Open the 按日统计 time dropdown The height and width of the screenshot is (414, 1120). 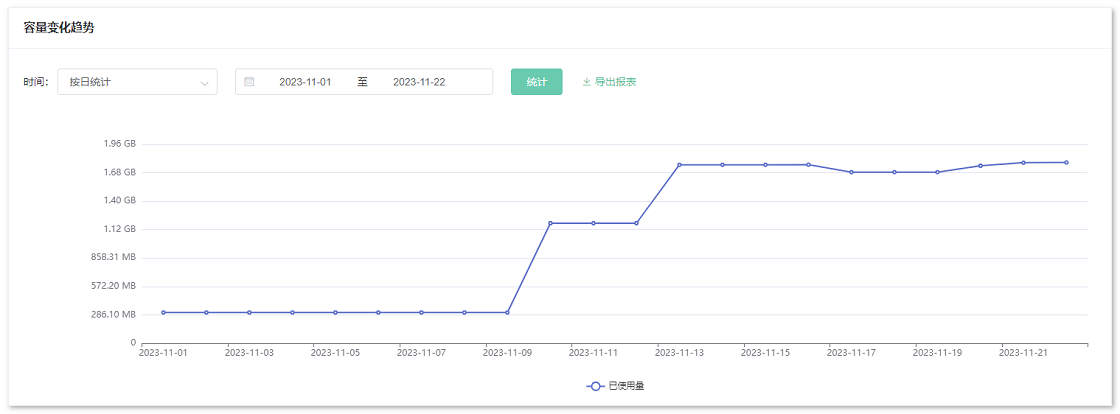click(x=137, y=82)
